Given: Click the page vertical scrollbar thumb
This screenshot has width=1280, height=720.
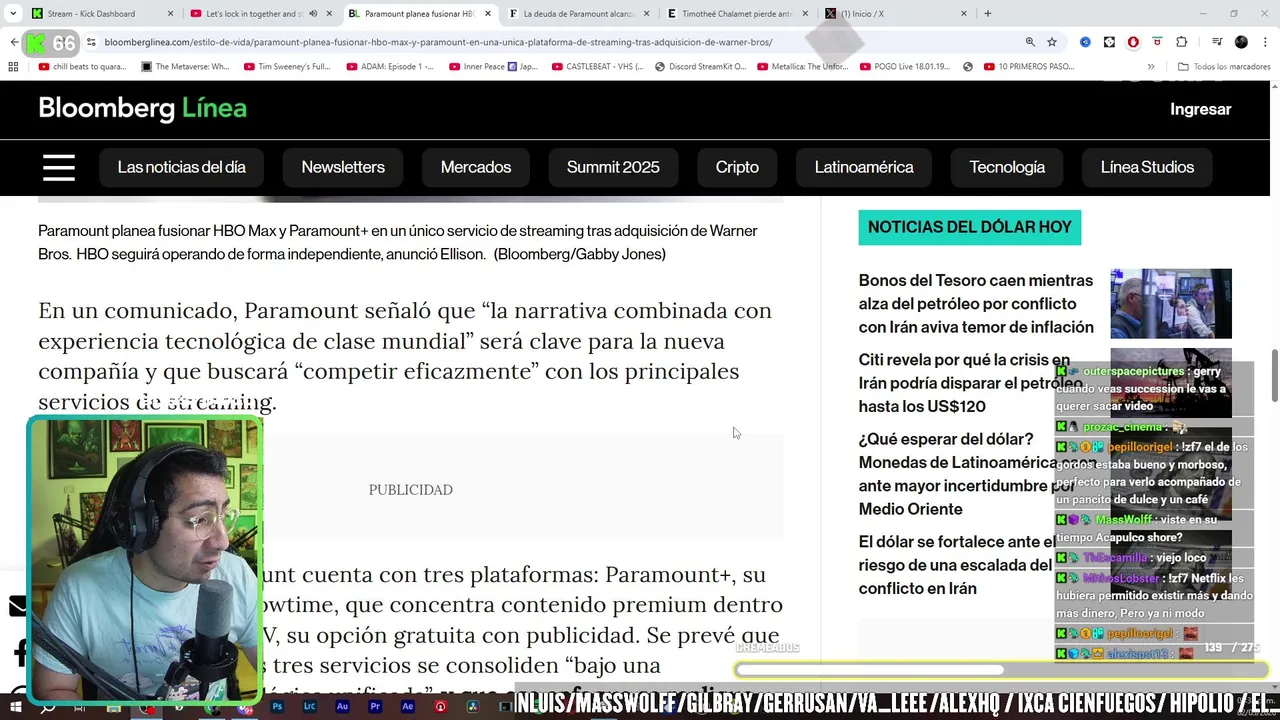Looking at the screenshot, I should [1274, 375].
